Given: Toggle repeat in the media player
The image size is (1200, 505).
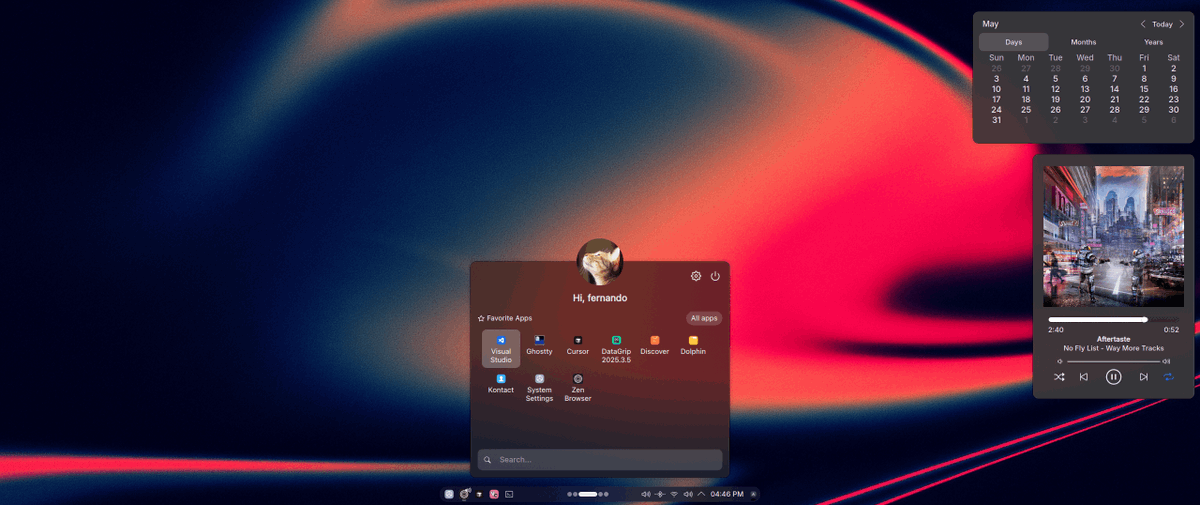Looking at the screenshot, I should (x=1168, y=377).
